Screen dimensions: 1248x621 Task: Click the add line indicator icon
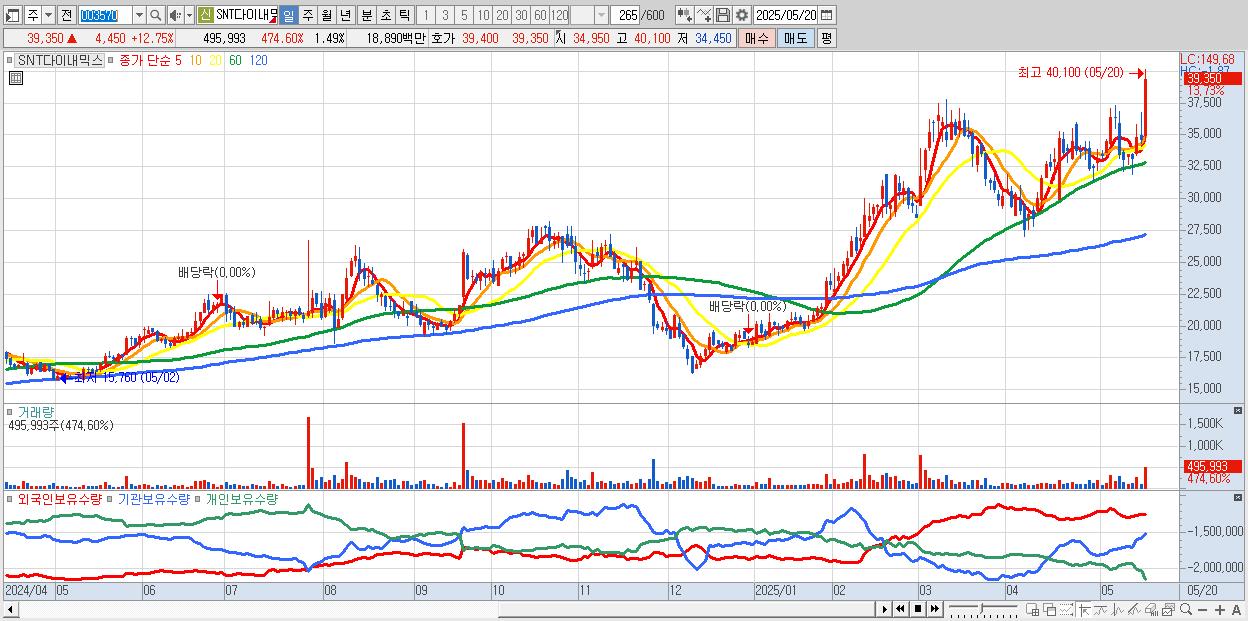[704, 15]
